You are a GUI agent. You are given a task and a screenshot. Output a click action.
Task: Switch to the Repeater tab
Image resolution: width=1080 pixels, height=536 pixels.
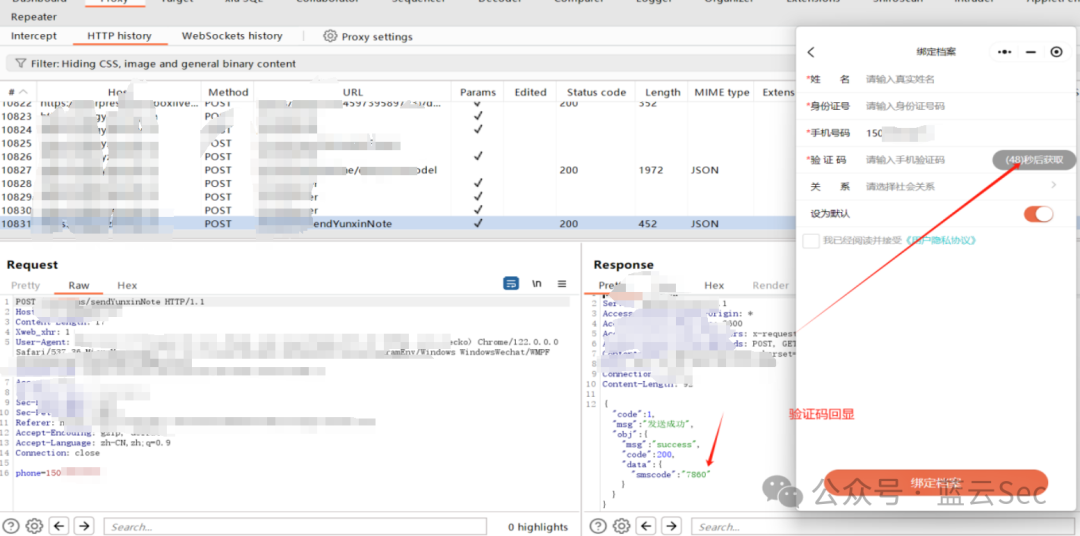(34, 17)
